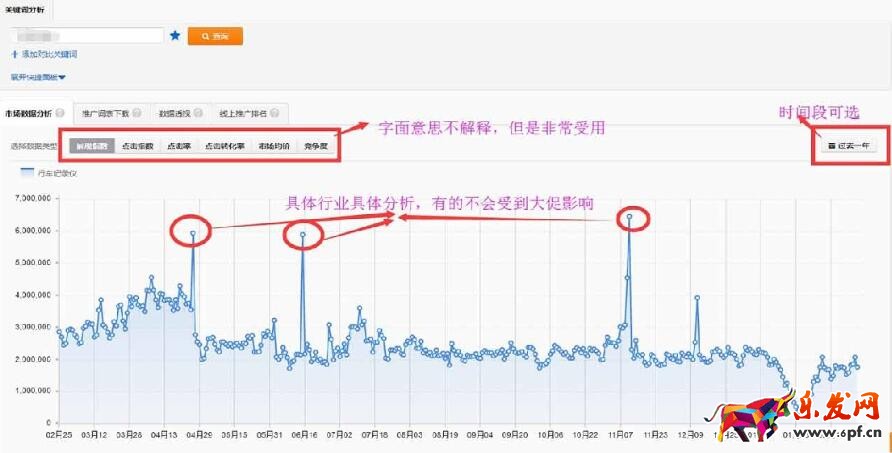Click help icon beside 推广词表下载 tab
The height and width of the screenshot is (453, 892).
(136, 113)
